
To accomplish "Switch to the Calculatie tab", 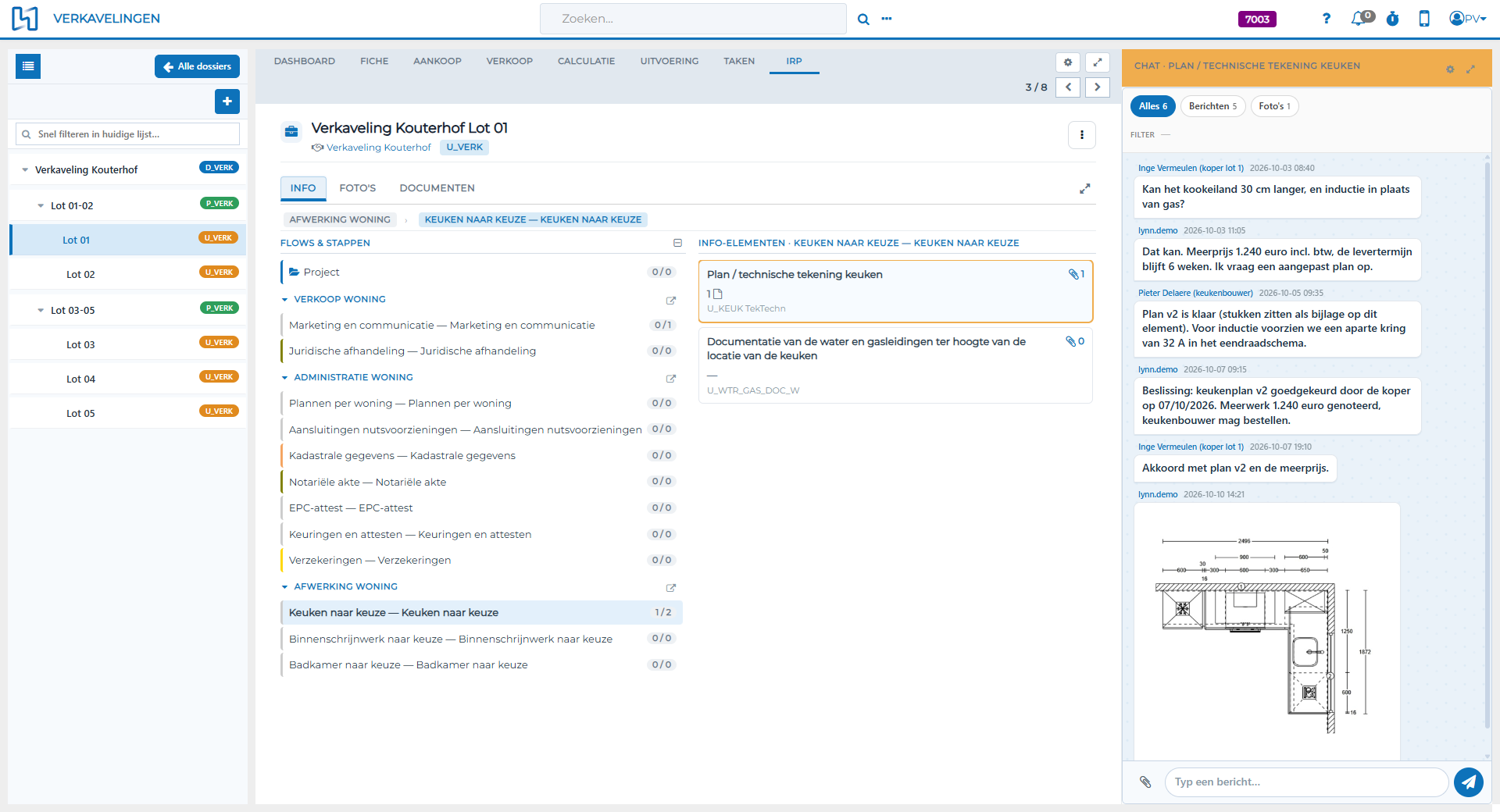I will coord(586,61).
